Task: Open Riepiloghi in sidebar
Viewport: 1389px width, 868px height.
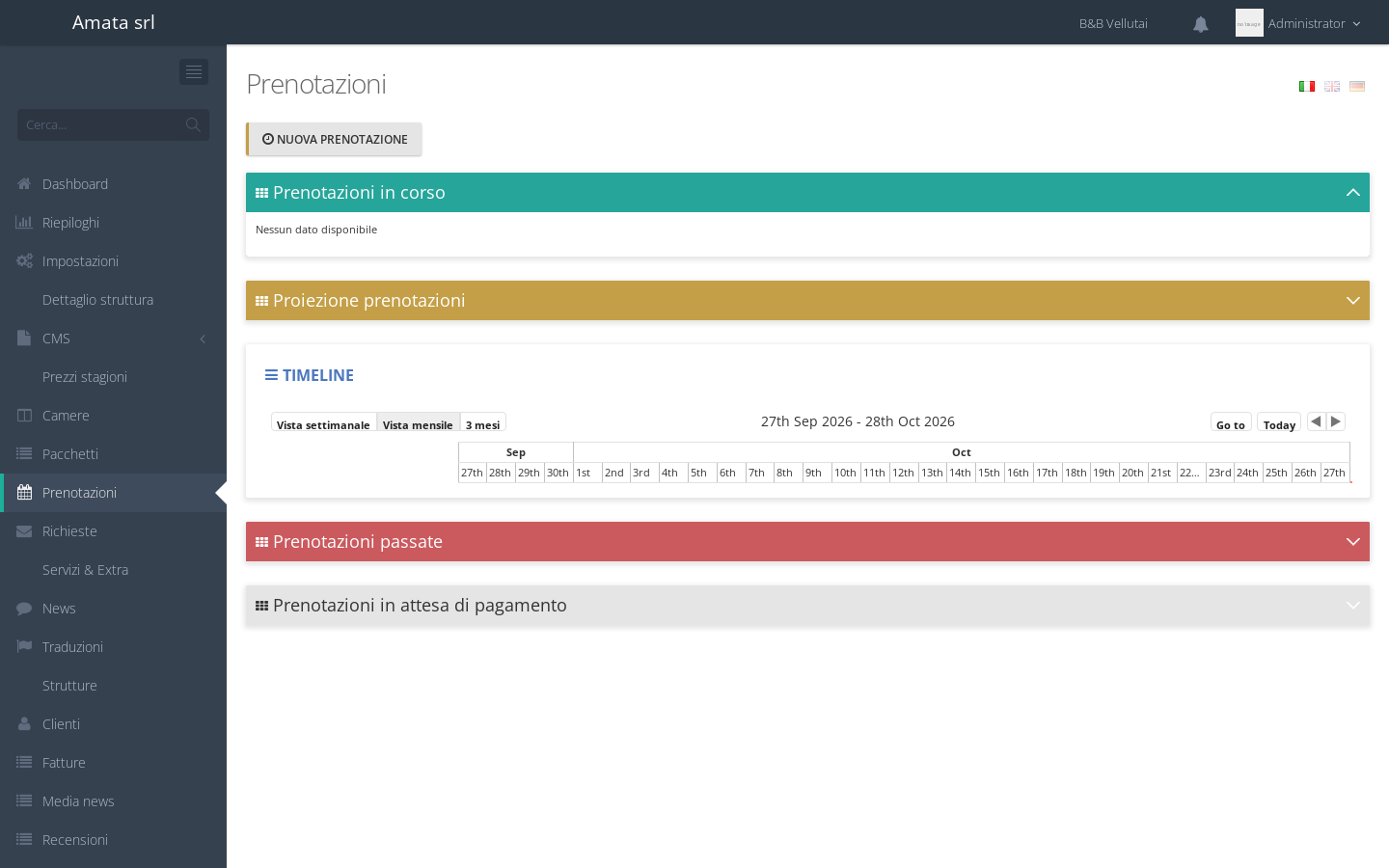Action: (114, 223)
